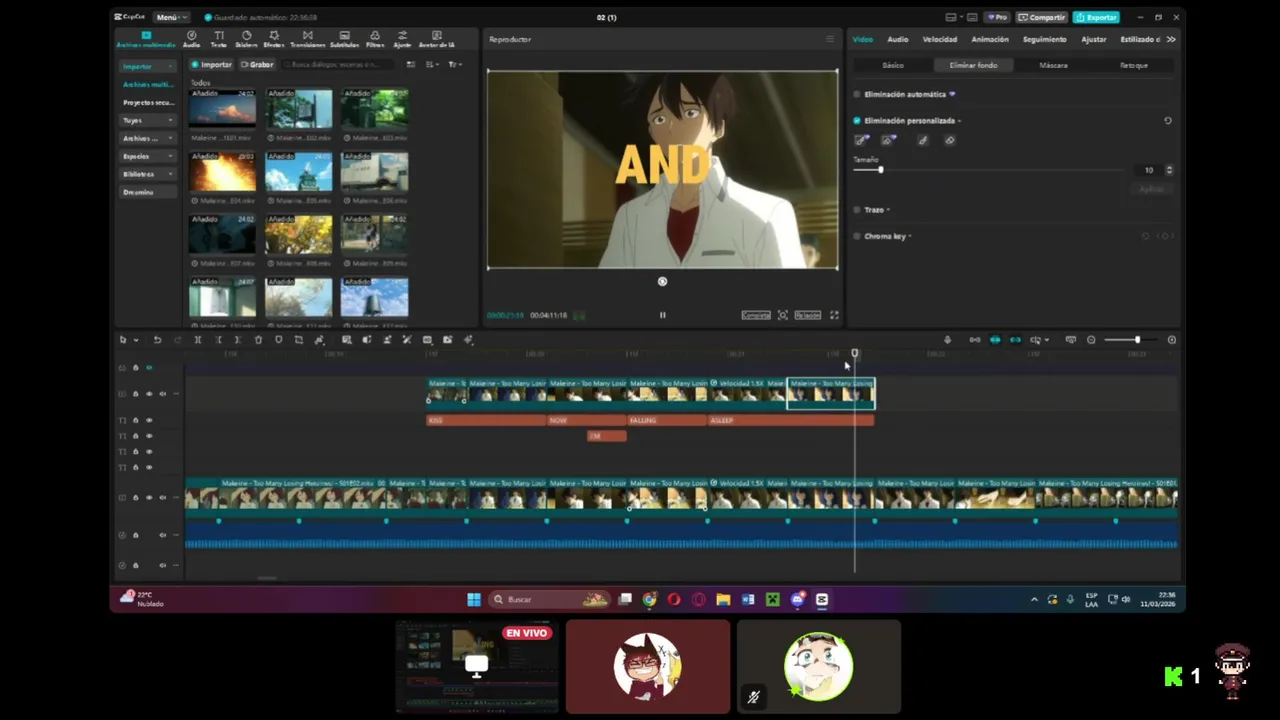Hide the KISS text track via eye icon
The width and height of the screenshot is (1280, 720).
149,420
